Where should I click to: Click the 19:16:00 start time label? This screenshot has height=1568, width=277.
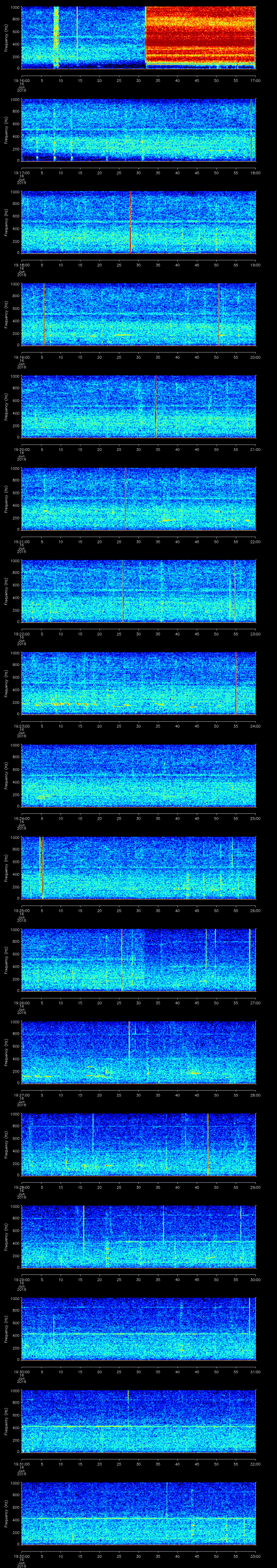22,80
